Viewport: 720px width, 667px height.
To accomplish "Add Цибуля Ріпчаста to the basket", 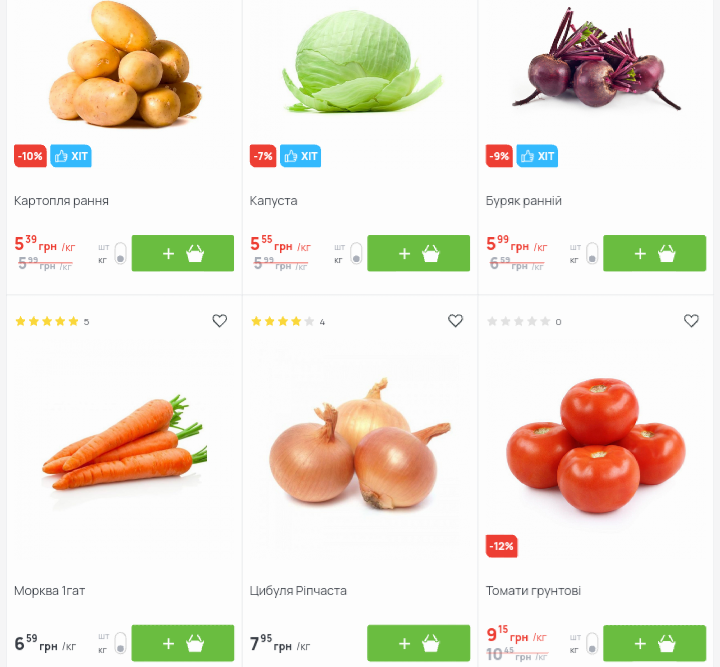I will (418, 643).
